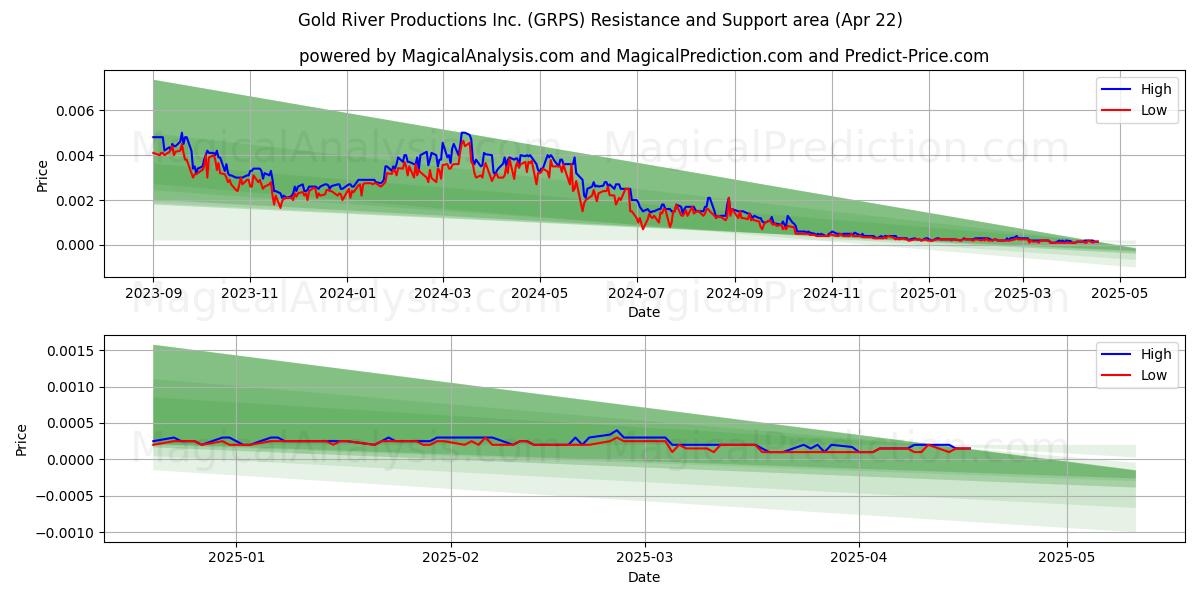Click the −0.0010 price tick label
This screenshot has height=600, width=1200.
click(65, 533)
